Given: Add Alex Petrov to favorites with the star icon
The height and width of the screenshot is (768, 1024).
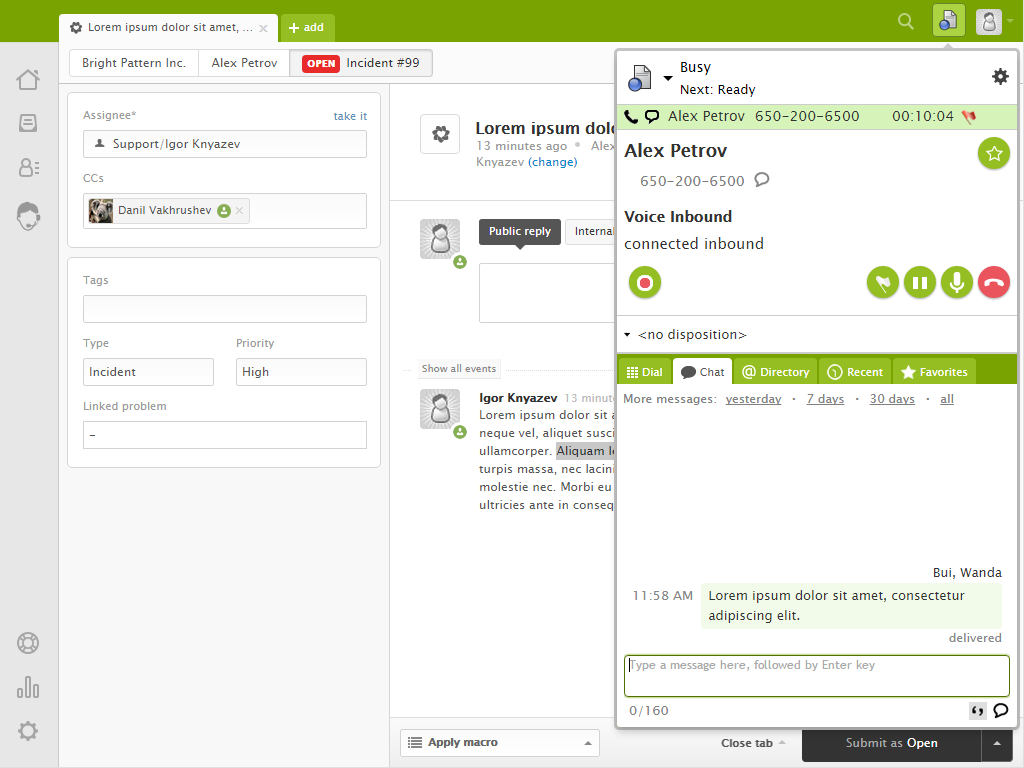Looking at the screenshot, I should click(x=993, y=154).
